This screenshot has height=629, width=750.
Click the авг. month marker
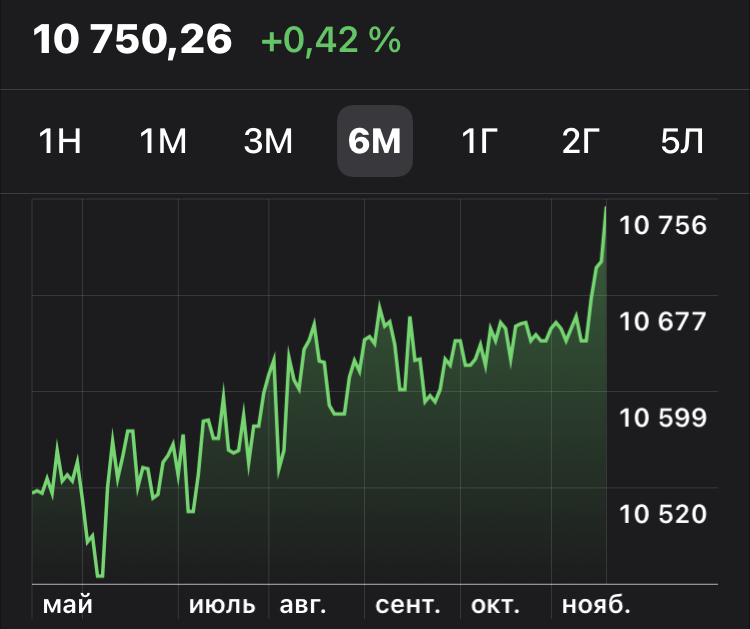tap(302, 605)
